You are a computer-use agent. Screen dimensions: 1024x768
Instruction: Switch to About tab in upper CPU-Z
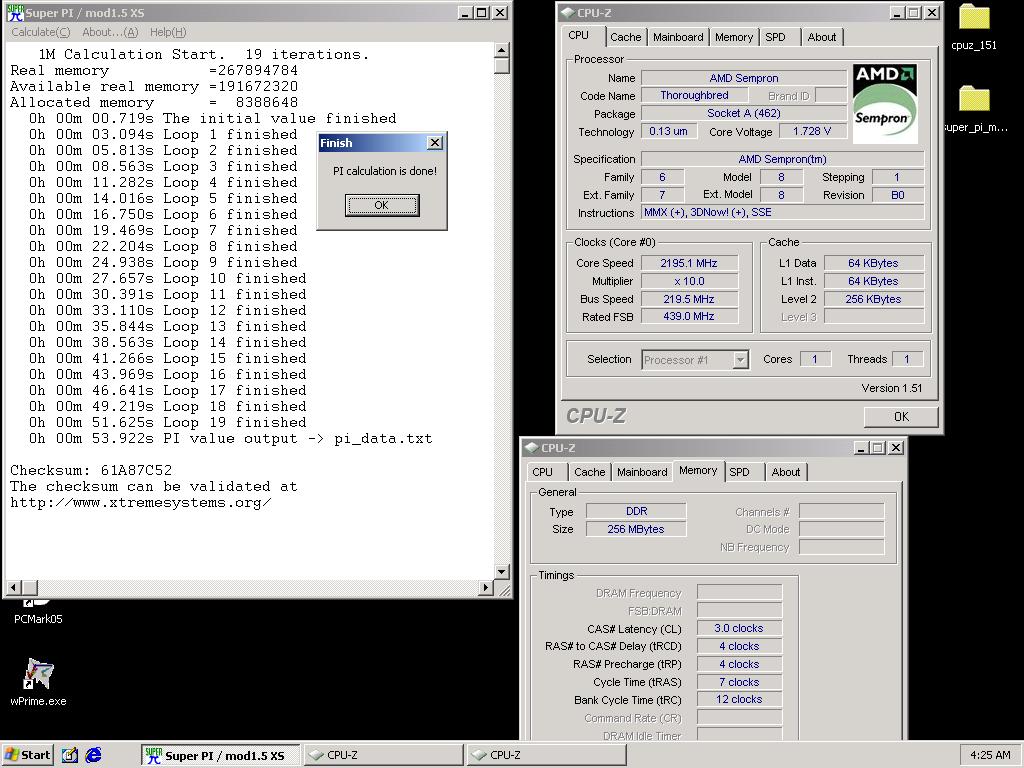(822, 37)
